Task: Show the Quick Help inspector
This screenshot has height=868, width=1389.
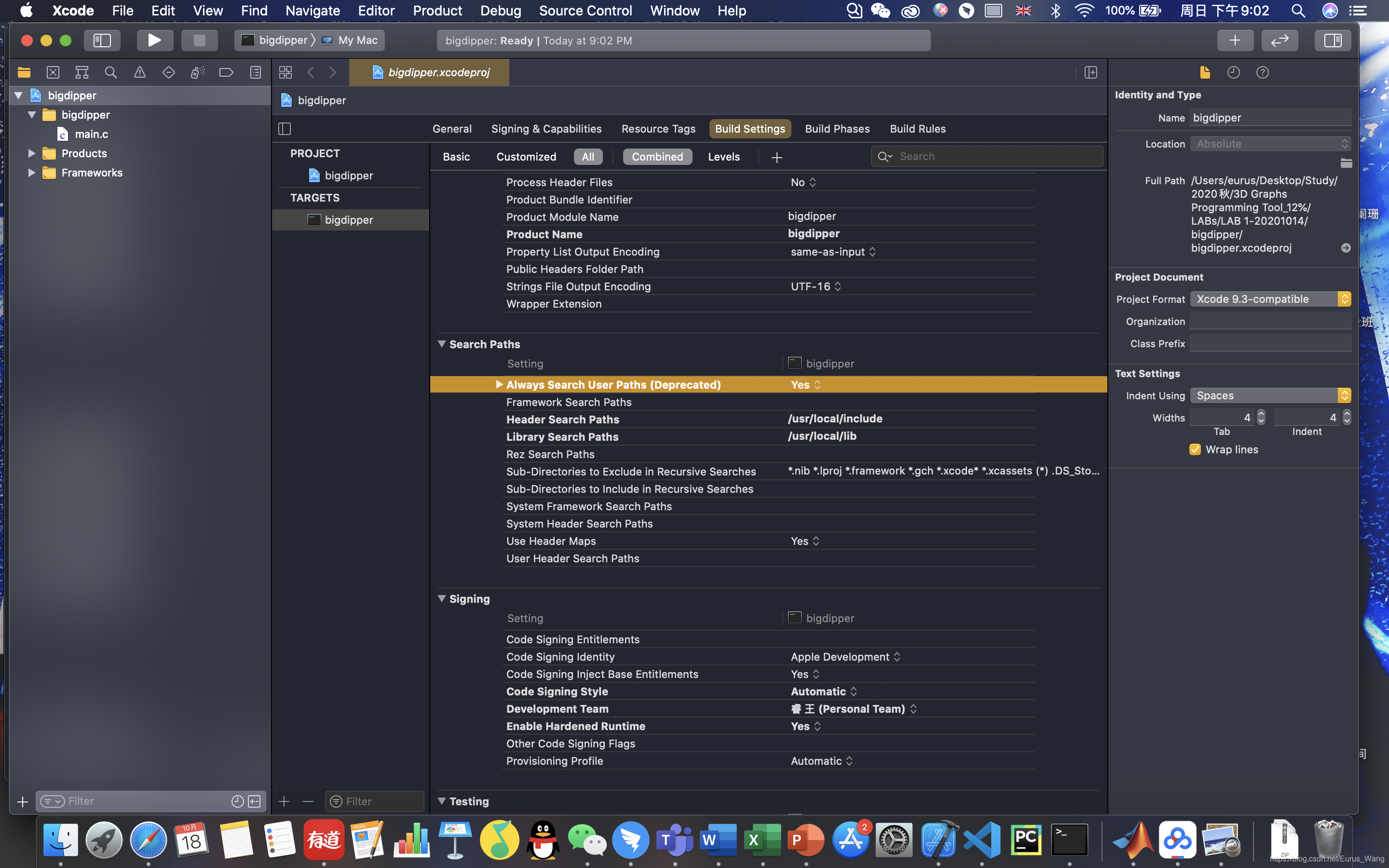Action: 1262,72
